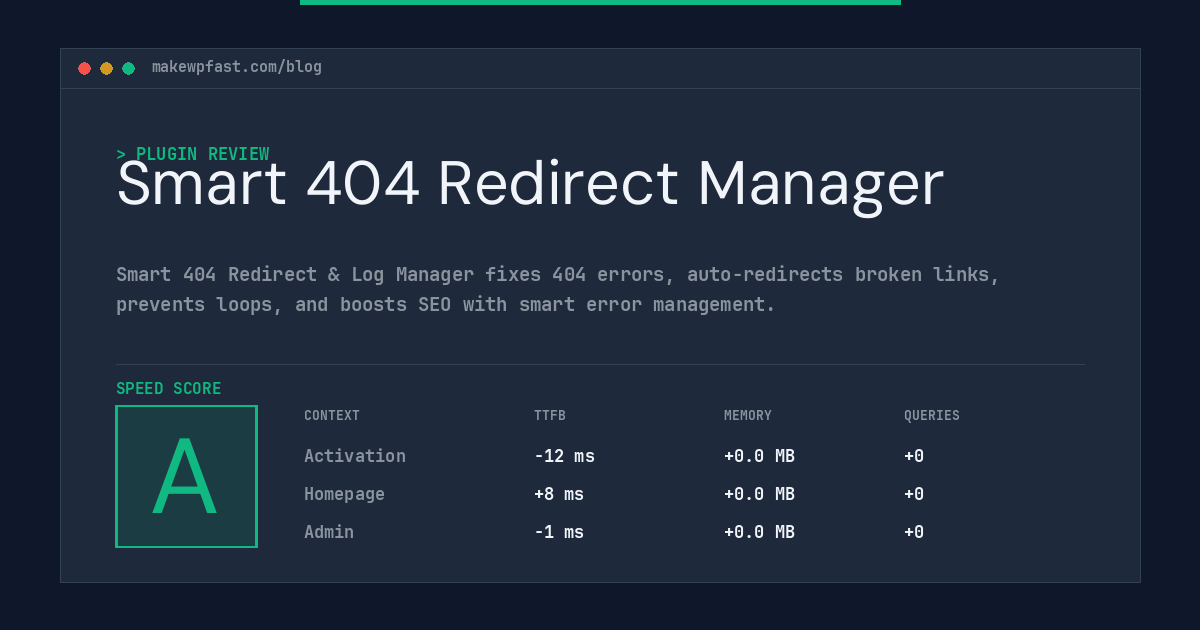The width and height of the screenshot is (1200, 630).
Task: Select the Admin row label
Action: [329, 532]
